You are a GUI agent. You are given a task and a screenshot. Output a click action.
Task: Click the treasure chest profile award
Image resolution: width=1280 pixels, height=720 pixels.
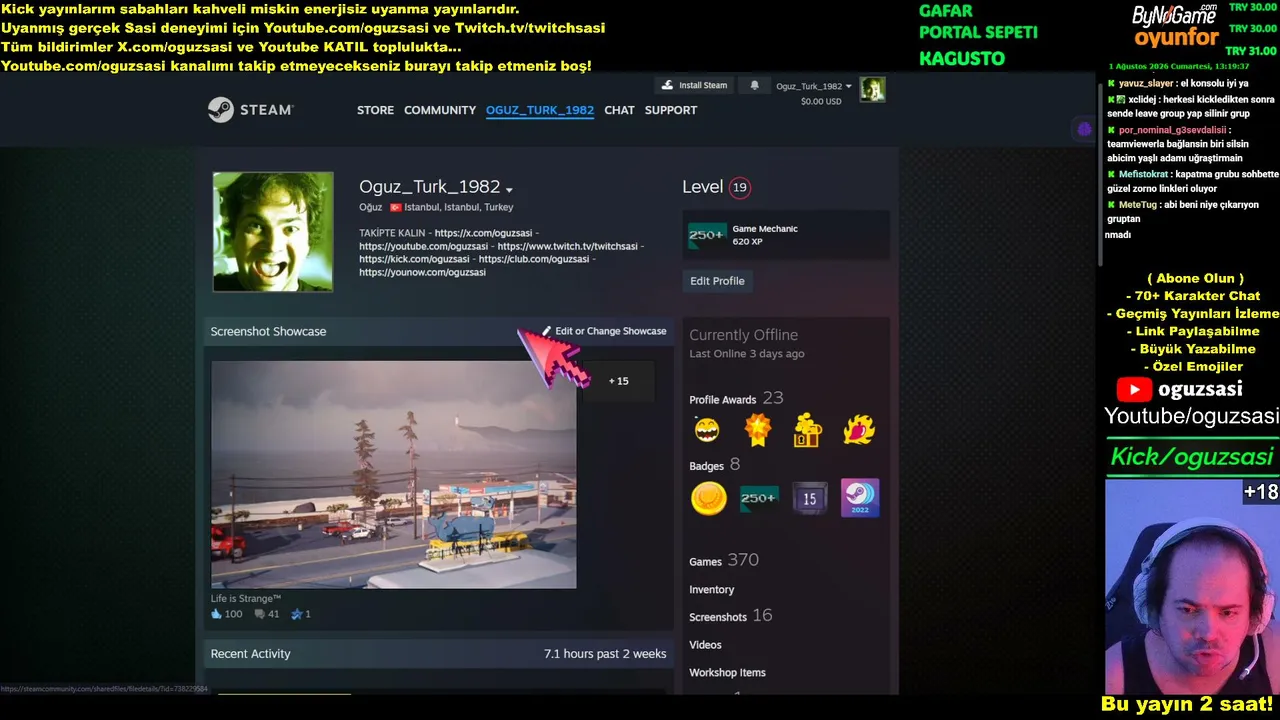coord(807,430)
